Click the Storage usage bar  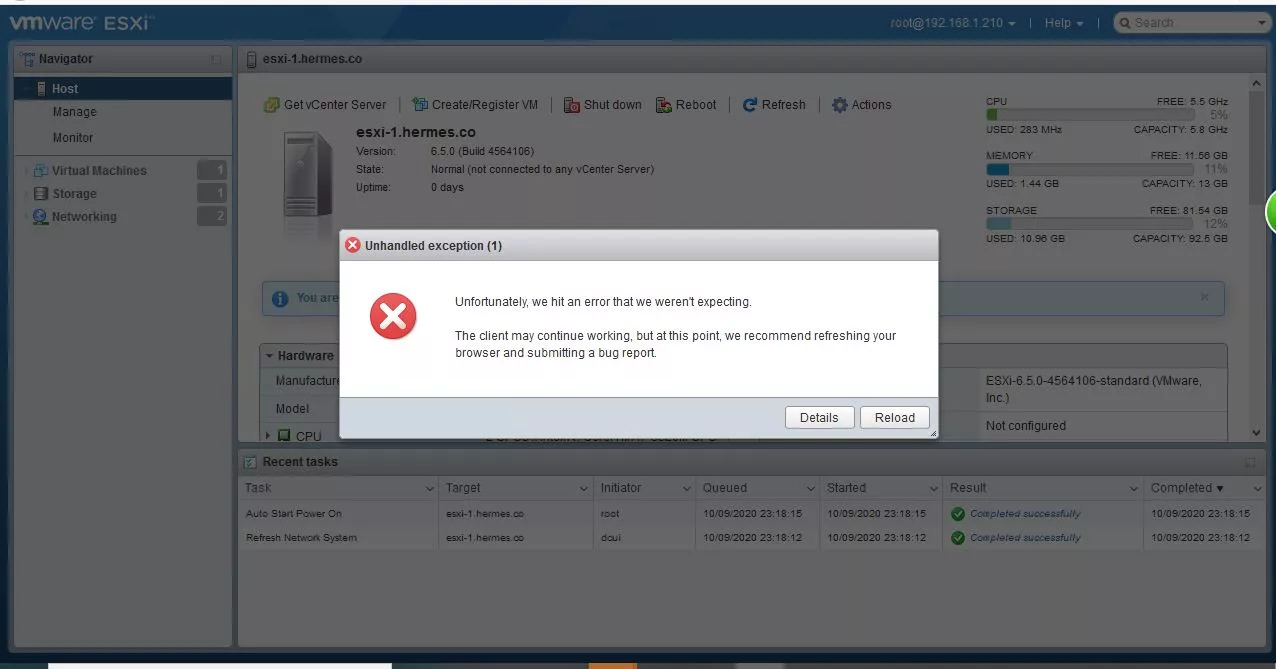[1090, 225]
